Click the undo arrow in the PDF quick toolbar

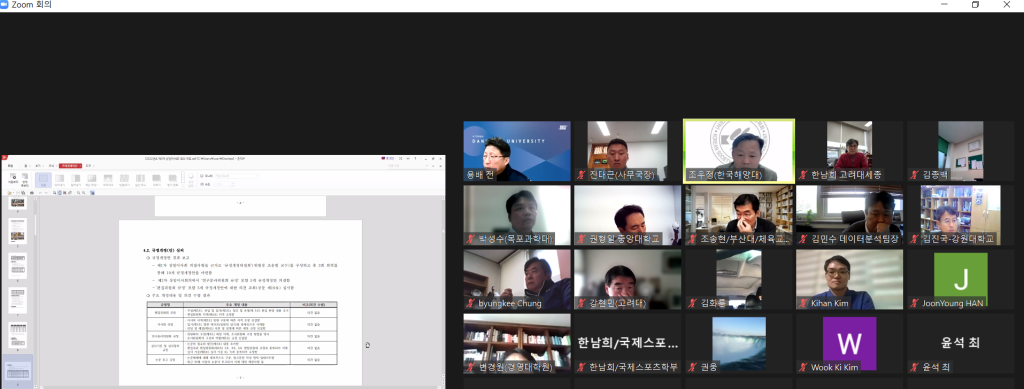40,193
